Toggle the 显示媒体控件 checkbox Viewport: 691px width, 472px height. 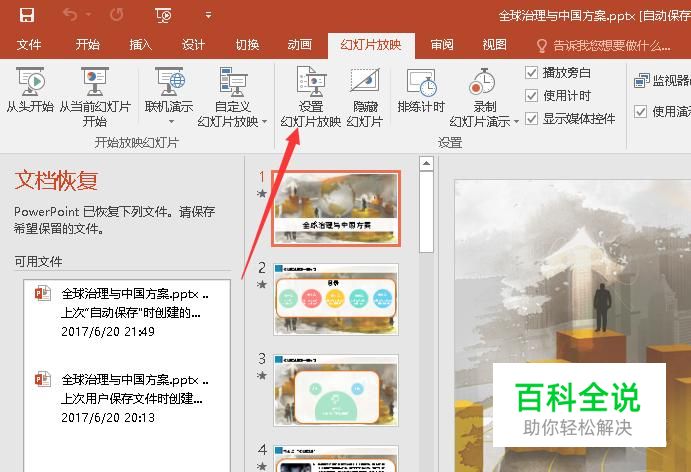click(x=531, y=119)
